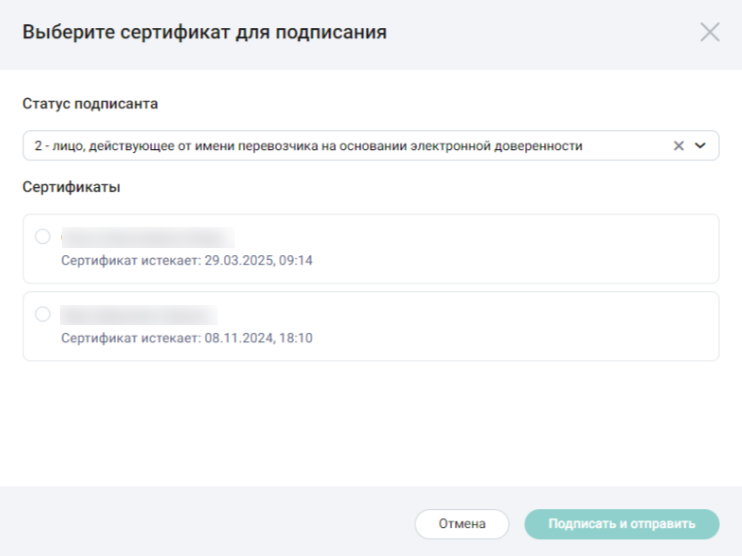Click the selected status text in dropdown
The width and height of the screenshot is (742, 556).
(x=308, y=146)
